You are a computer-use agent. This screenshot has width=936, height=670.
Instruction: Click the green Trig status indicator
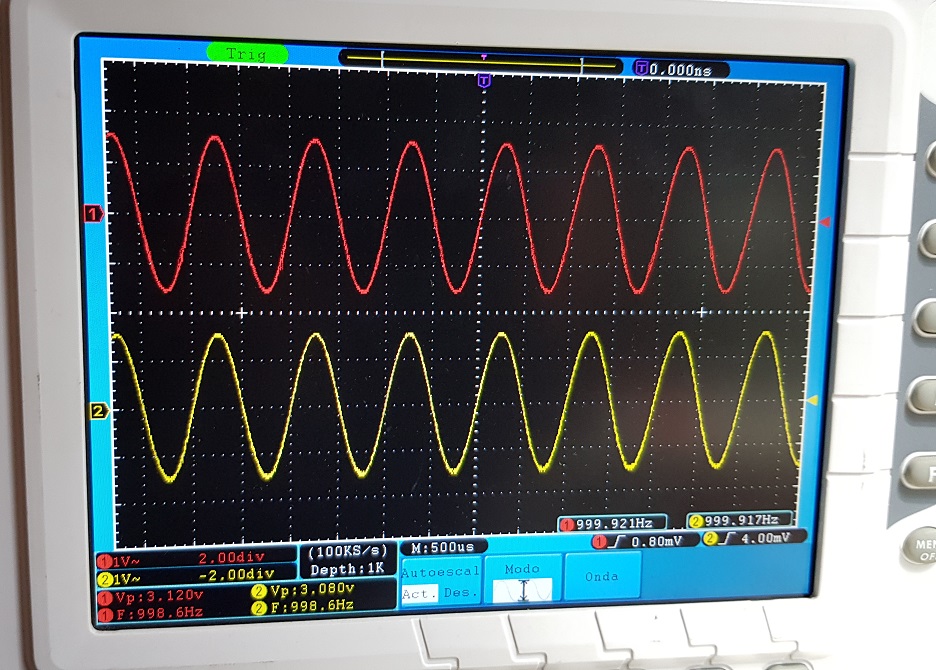[247, 54]
